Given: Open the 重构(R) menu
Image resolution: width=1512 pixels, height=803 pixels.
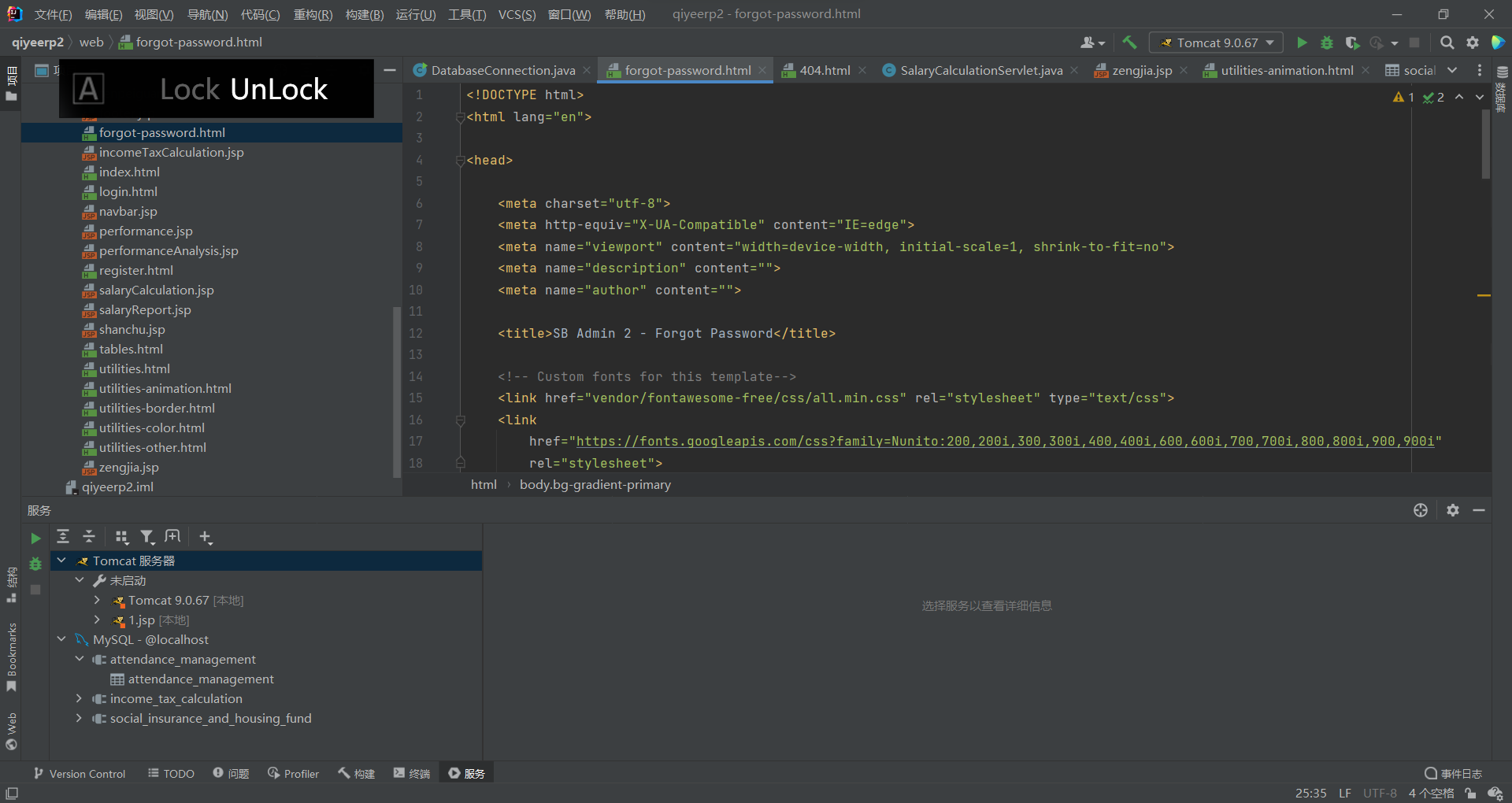Looking at the screenshot, I should click(x=313, y=14).
